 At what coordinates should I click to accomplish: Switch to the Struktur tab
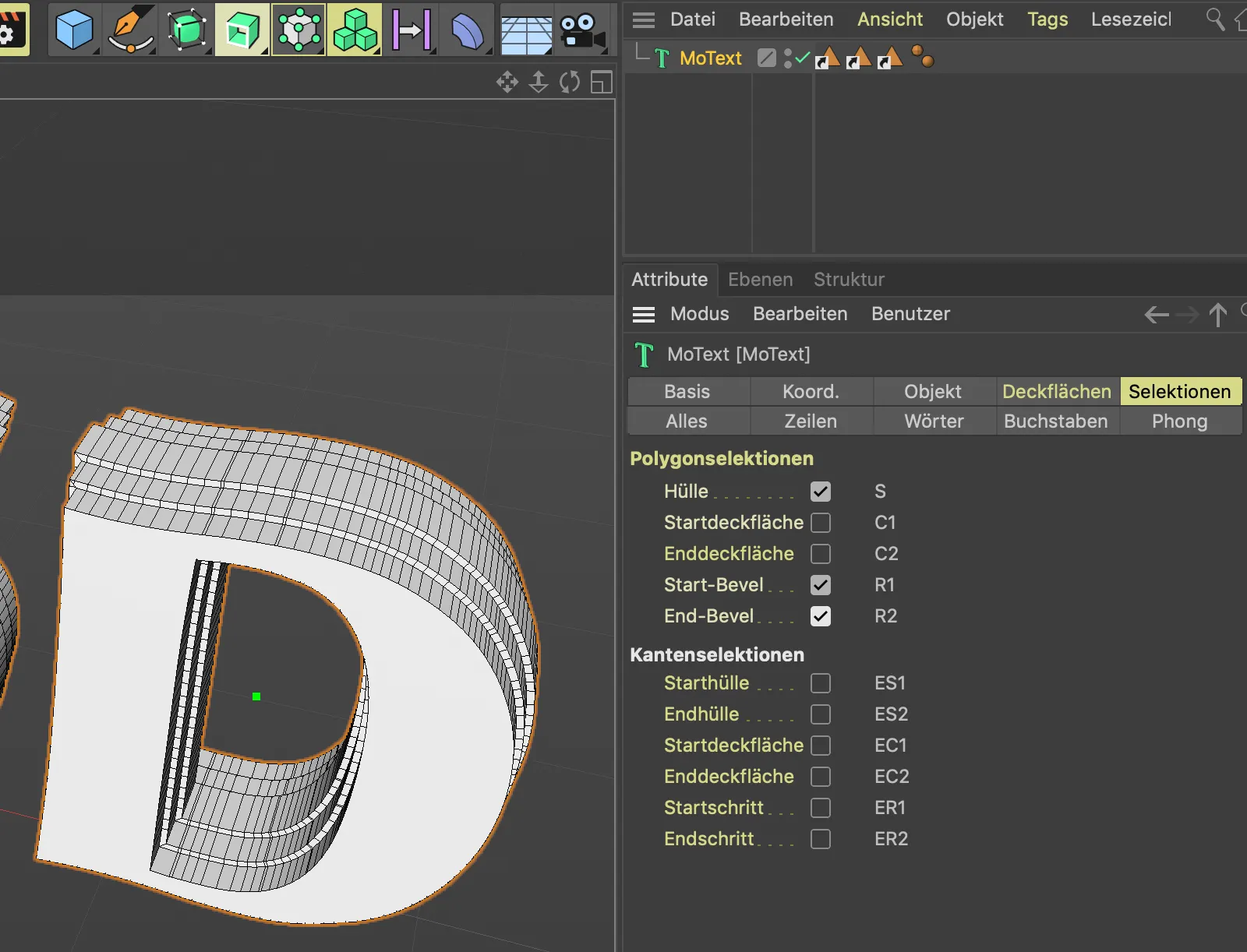point(849,280)
